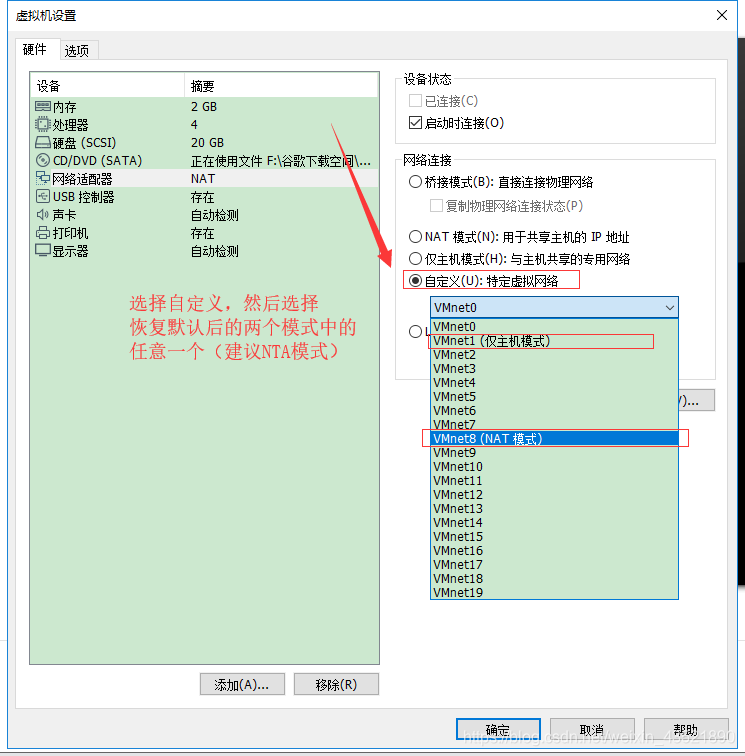Click the sound card (声卡) speaker icon
Screen dimensions: 745x756
pos(42,215)
